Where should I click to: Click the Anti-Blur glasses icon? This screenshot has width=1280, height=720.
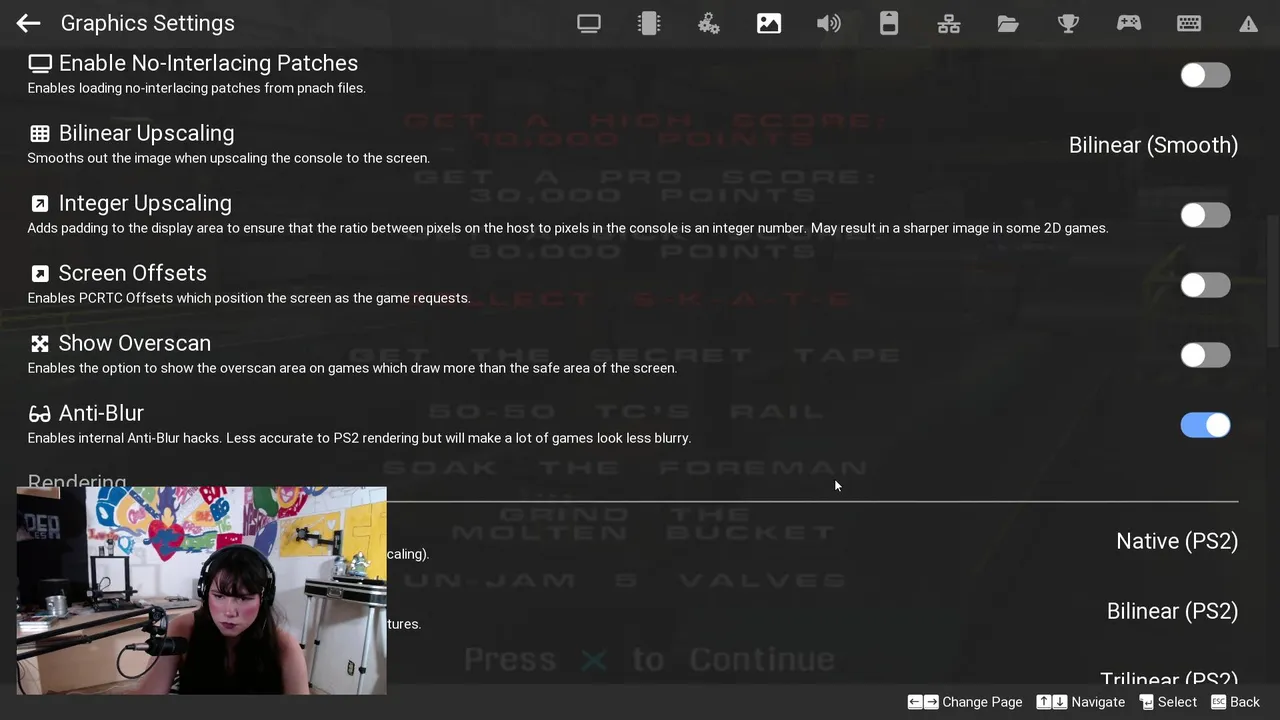tap(40, 413)
